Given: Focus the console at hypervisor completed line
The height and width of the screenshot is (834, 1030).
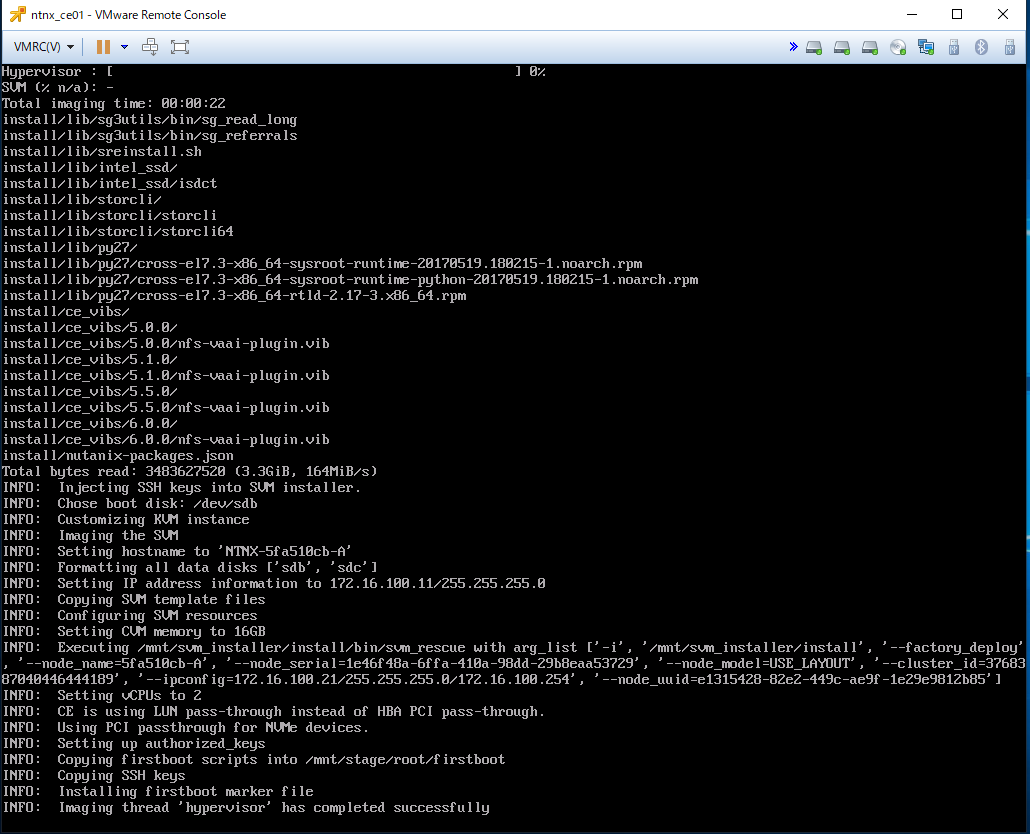Looking at the screenshot, I should click(x=246, y=808).
